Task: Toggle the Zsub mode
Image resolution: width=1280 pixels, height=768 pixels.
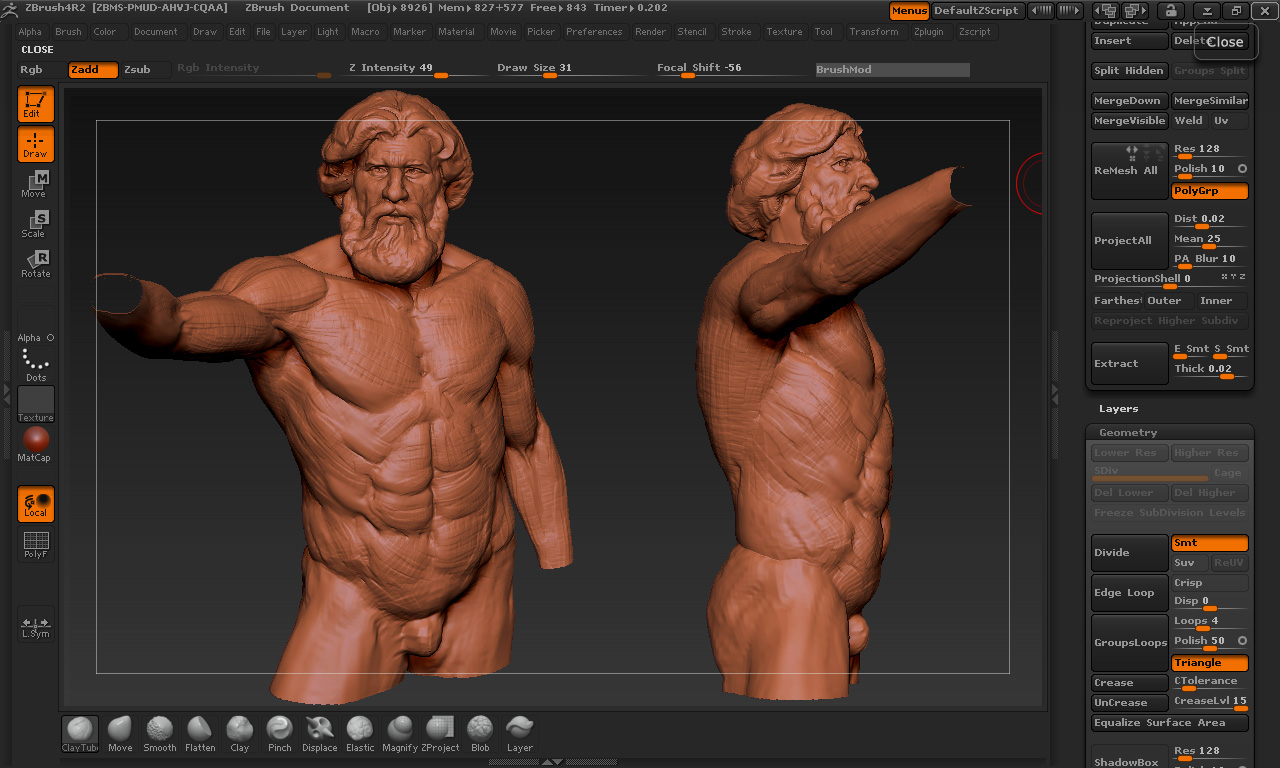Action: click(x=138, y=69)
